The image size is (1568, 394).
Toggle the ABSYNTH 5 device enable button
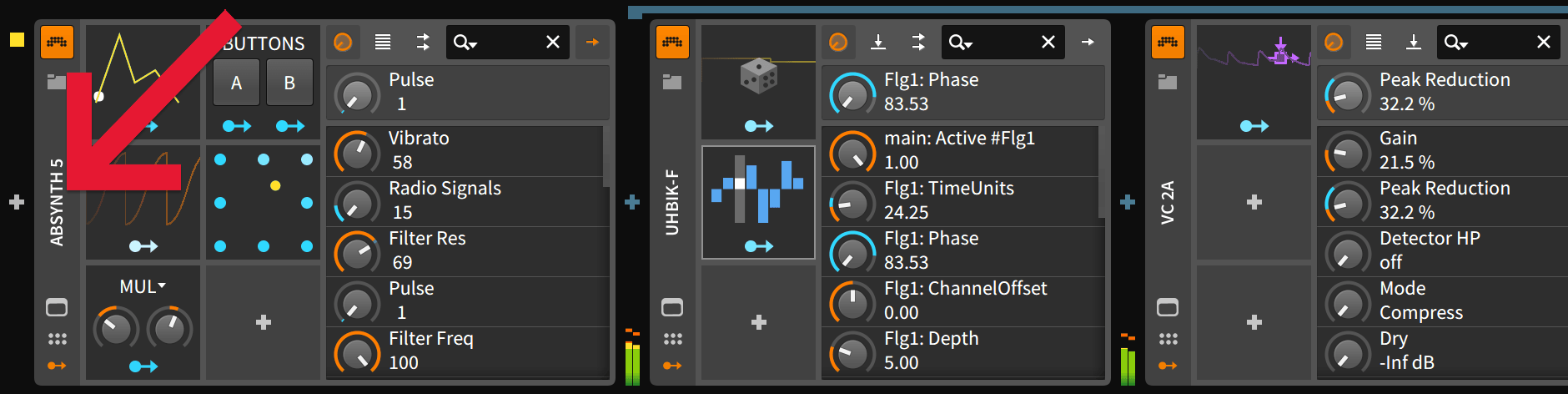[x=57, y=42]
